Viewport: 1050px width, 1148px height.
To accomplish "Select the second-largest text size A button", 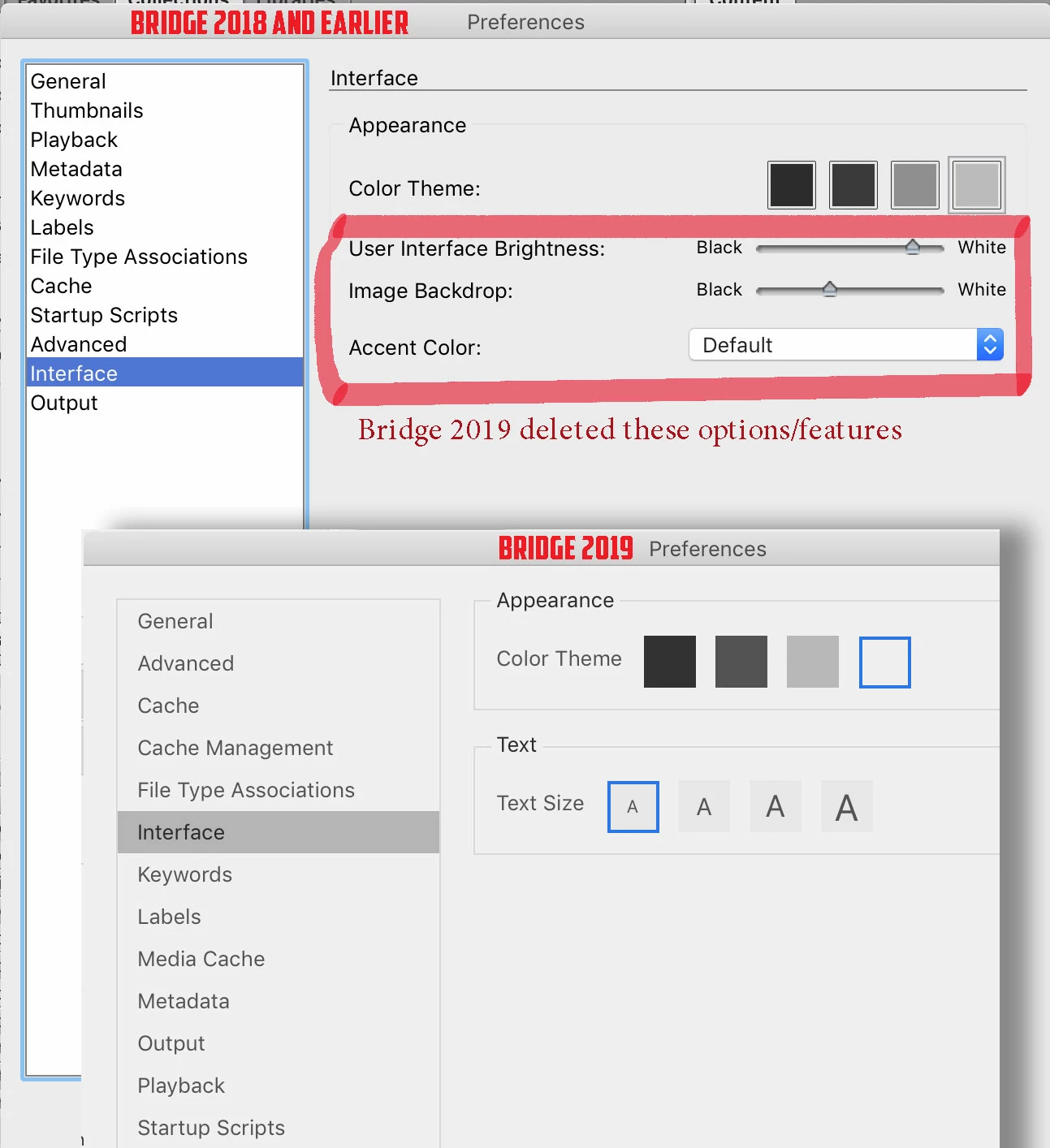I will coord(776,807).
